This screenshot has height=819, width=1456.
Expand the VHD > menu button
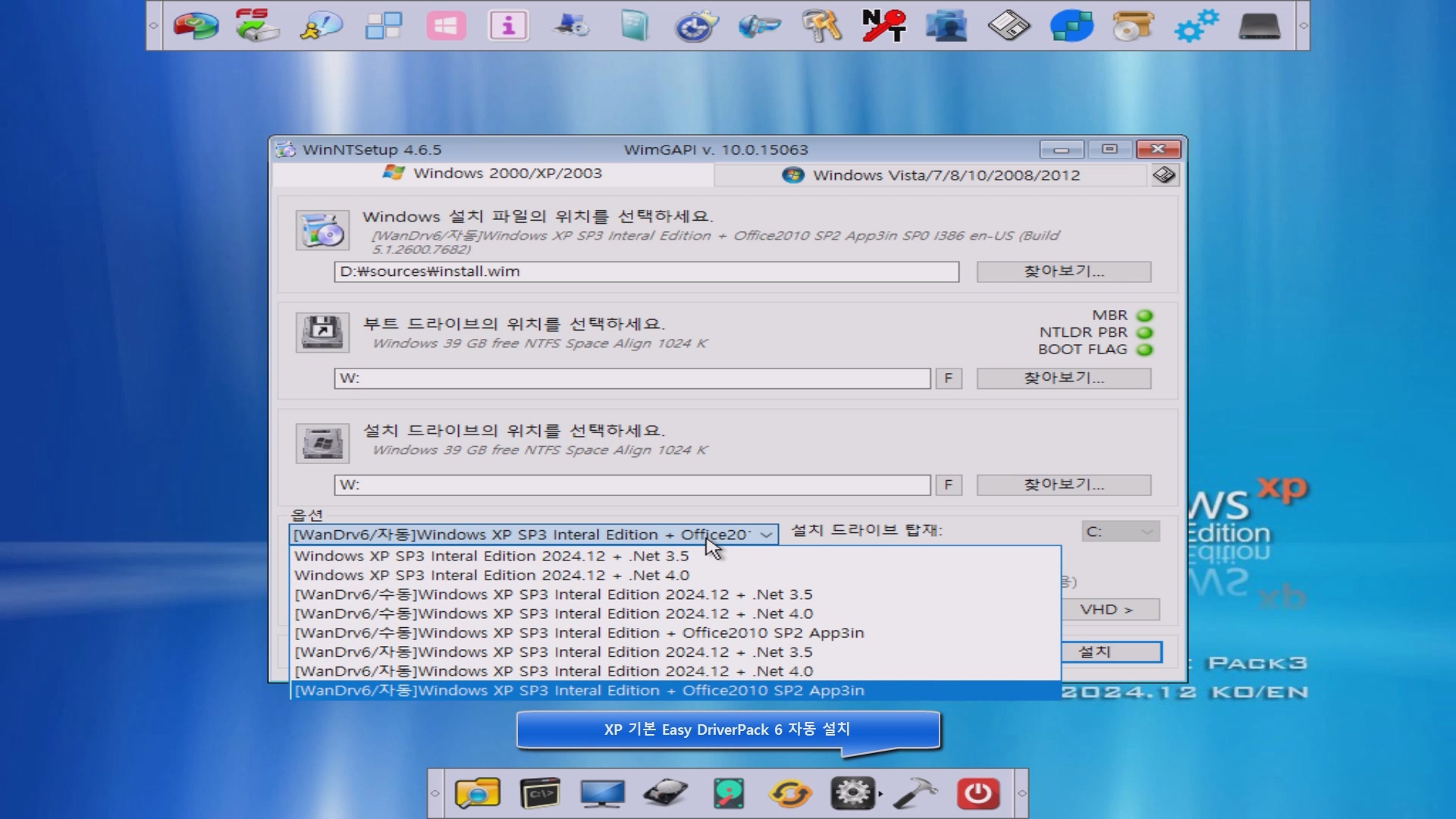coord(1109,610)
